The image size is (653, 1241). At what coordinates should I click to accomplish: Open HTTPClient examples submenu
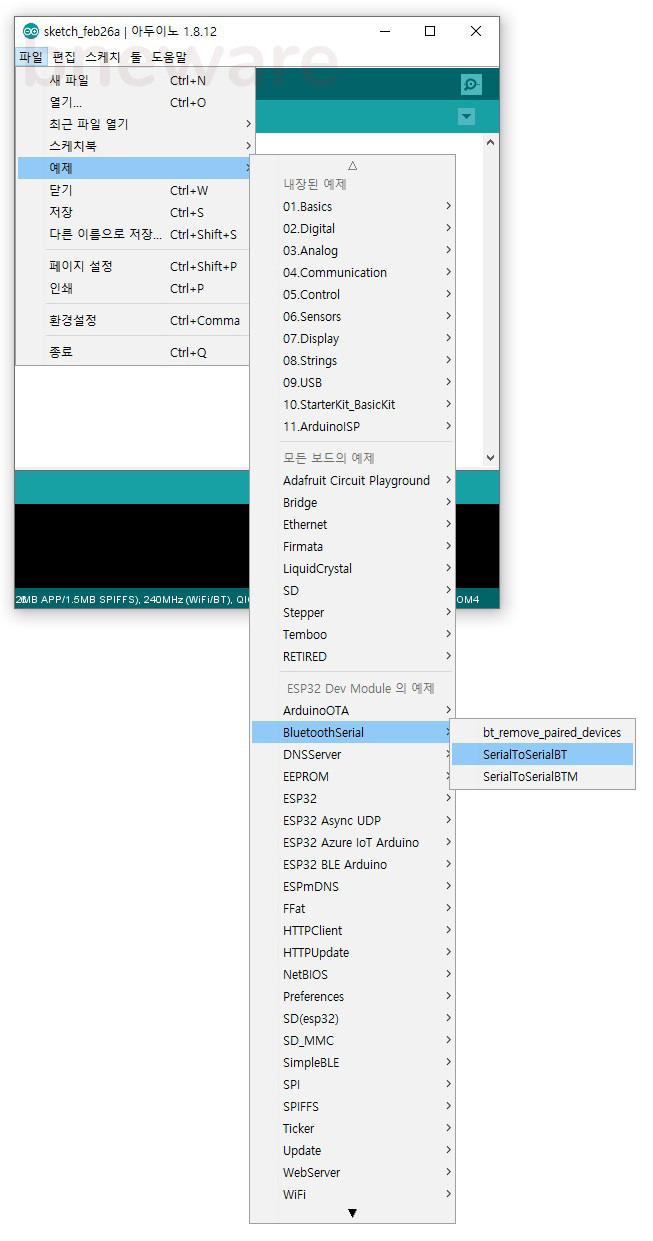[x=352, y=930]
